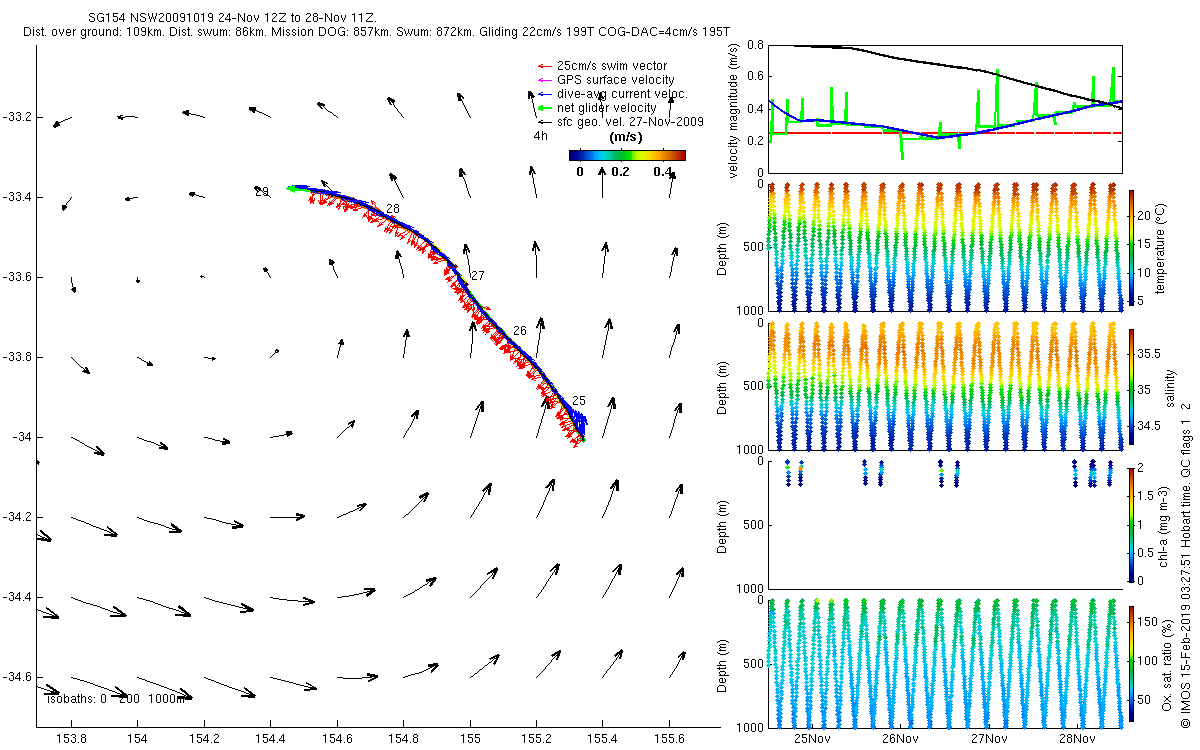Click the black sfc geo. vel. legend arrow
The image size is (1200, 750).
tap(544, 121)
